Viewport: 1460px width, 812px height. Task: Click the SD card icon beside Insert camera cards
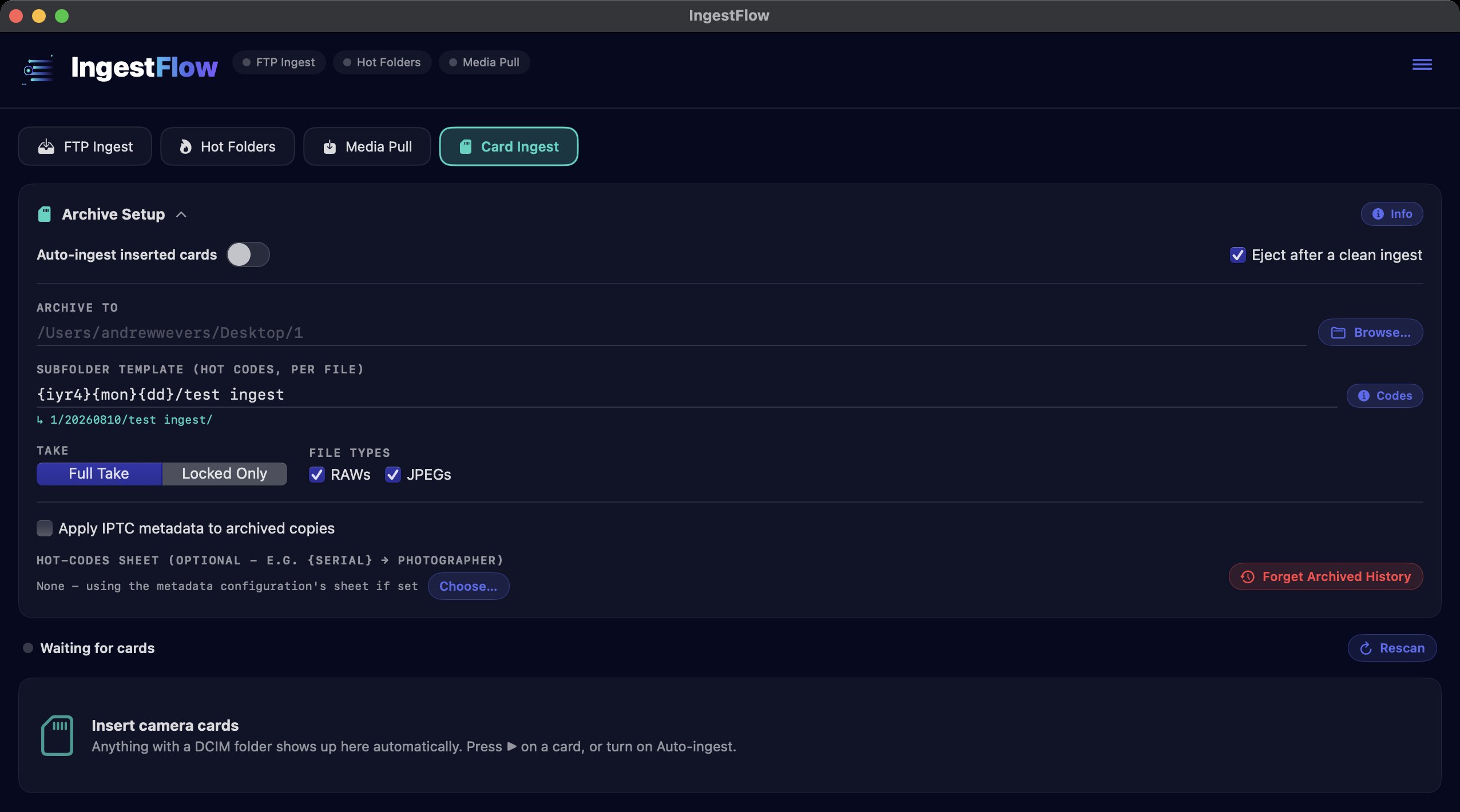click(x=57, y=735)
